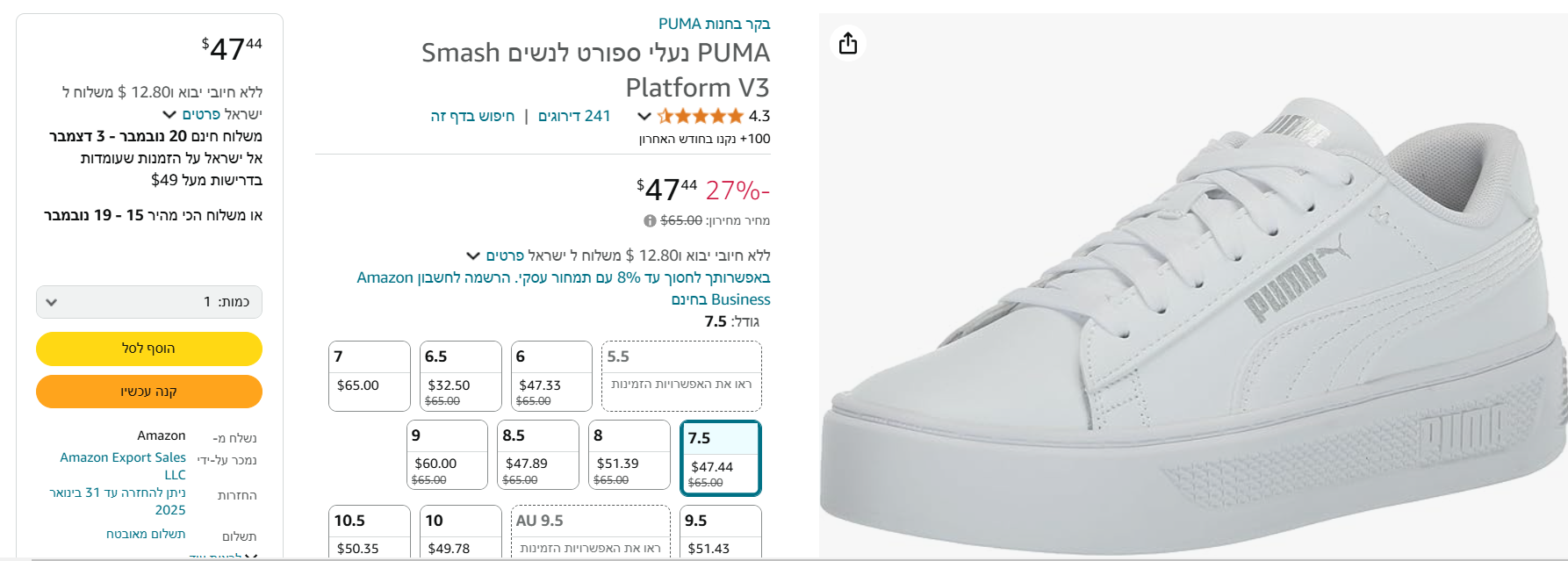The width and height of the screenshot is (1568, 561).
Task: Expand the rating breakdown chevron
Action: [644, 116]
